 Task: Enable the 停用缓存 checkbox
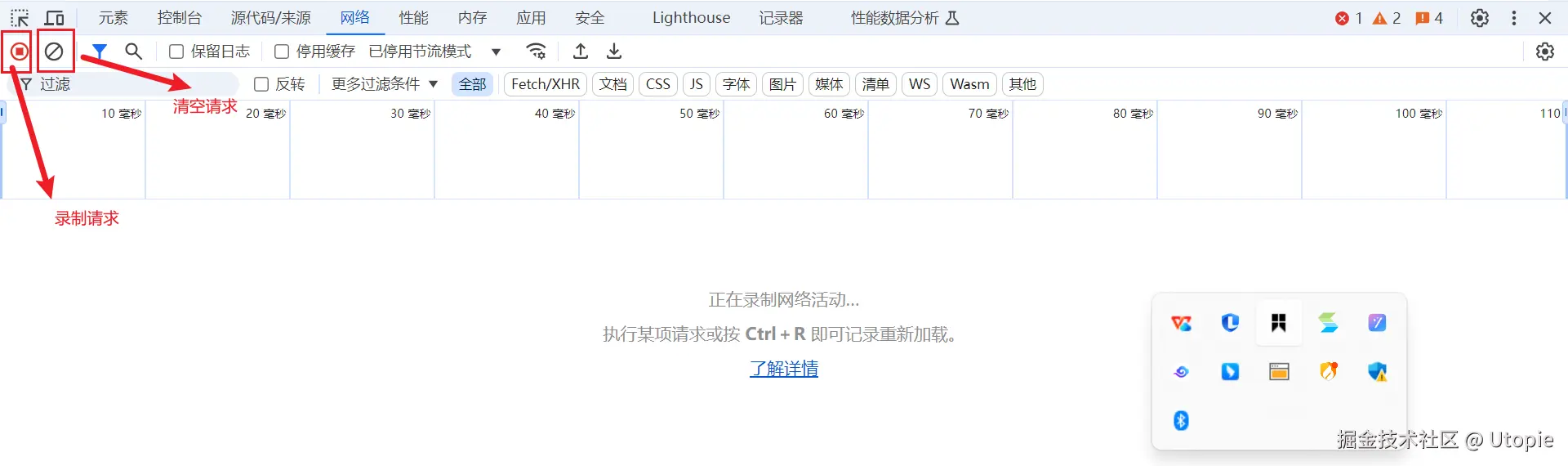coord(282,52)
